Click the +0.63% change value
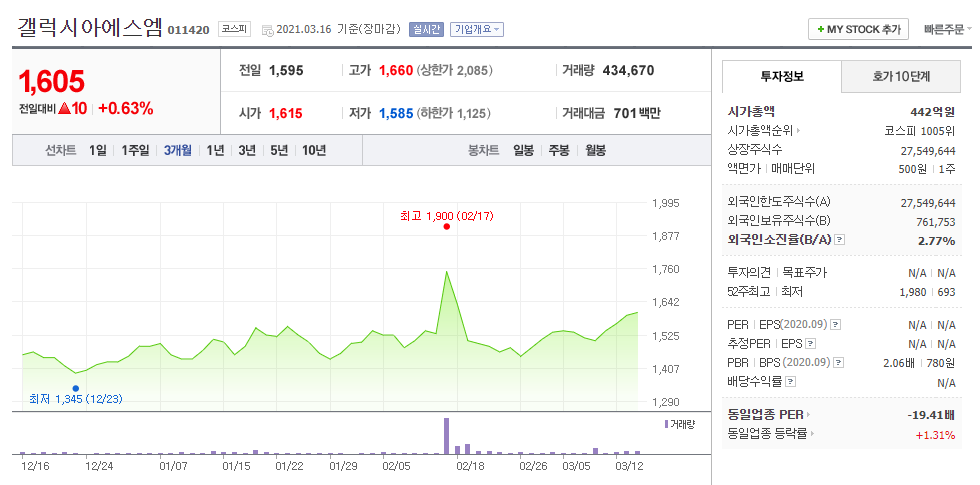This screenshot has width=980, height=485. pyautogui.click(x=126, y=109)
